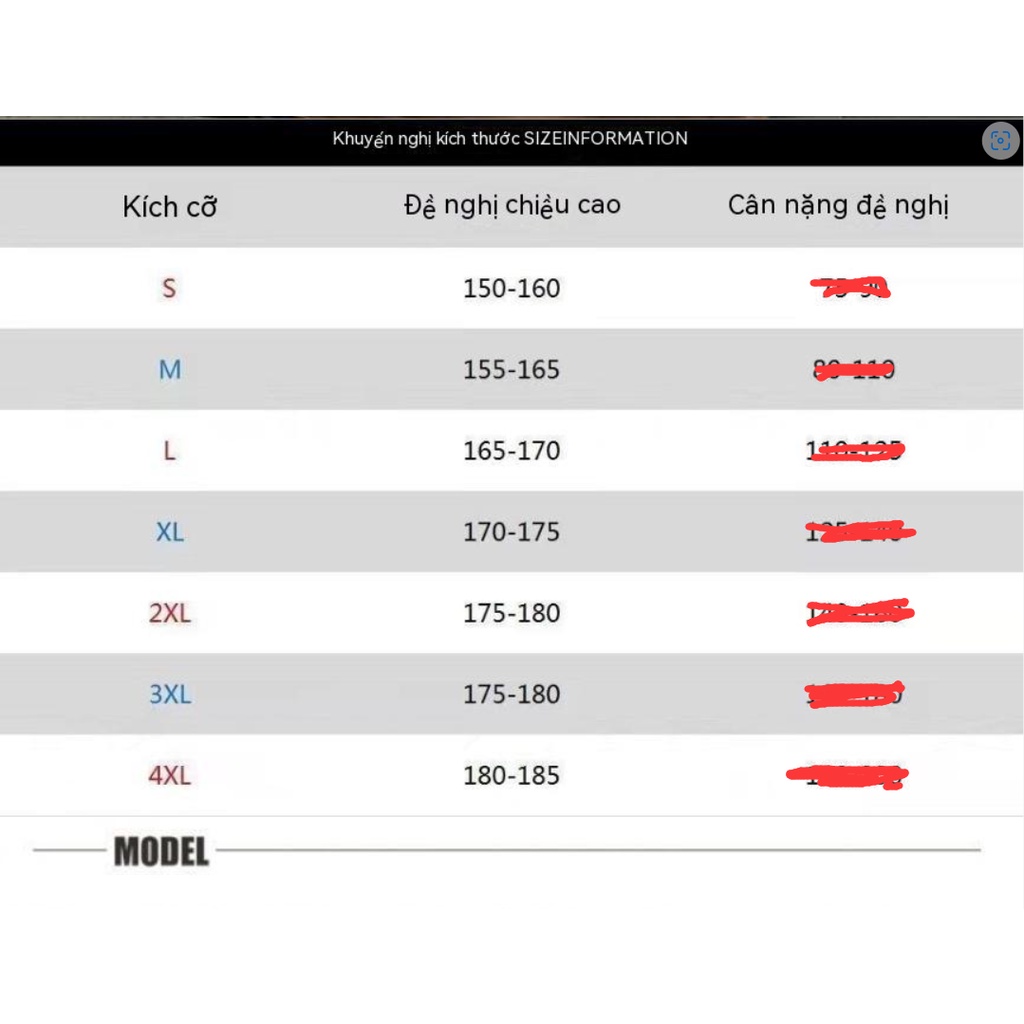Click the MODEL section heading
The width and height of the screenshot is (1024, 1024).
pyautogui.click(x=162, y=852)
